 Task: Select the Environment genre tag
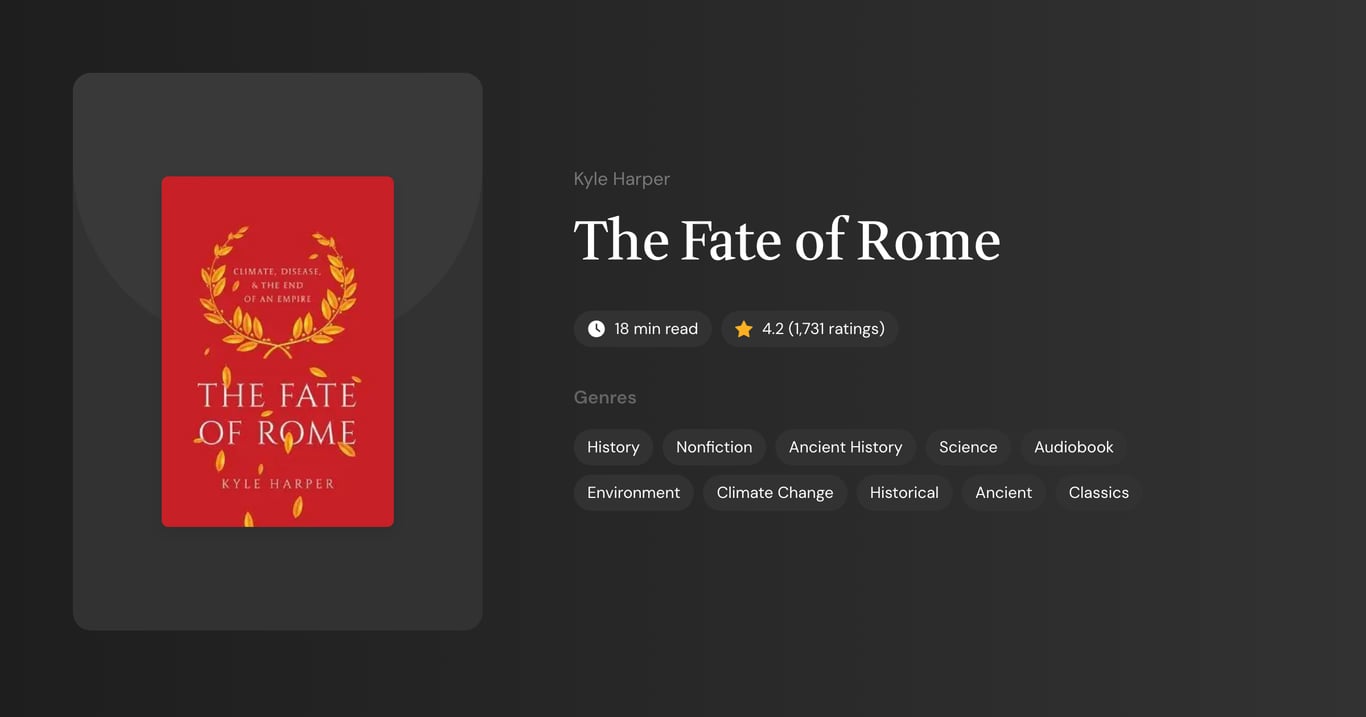point(634,493)
